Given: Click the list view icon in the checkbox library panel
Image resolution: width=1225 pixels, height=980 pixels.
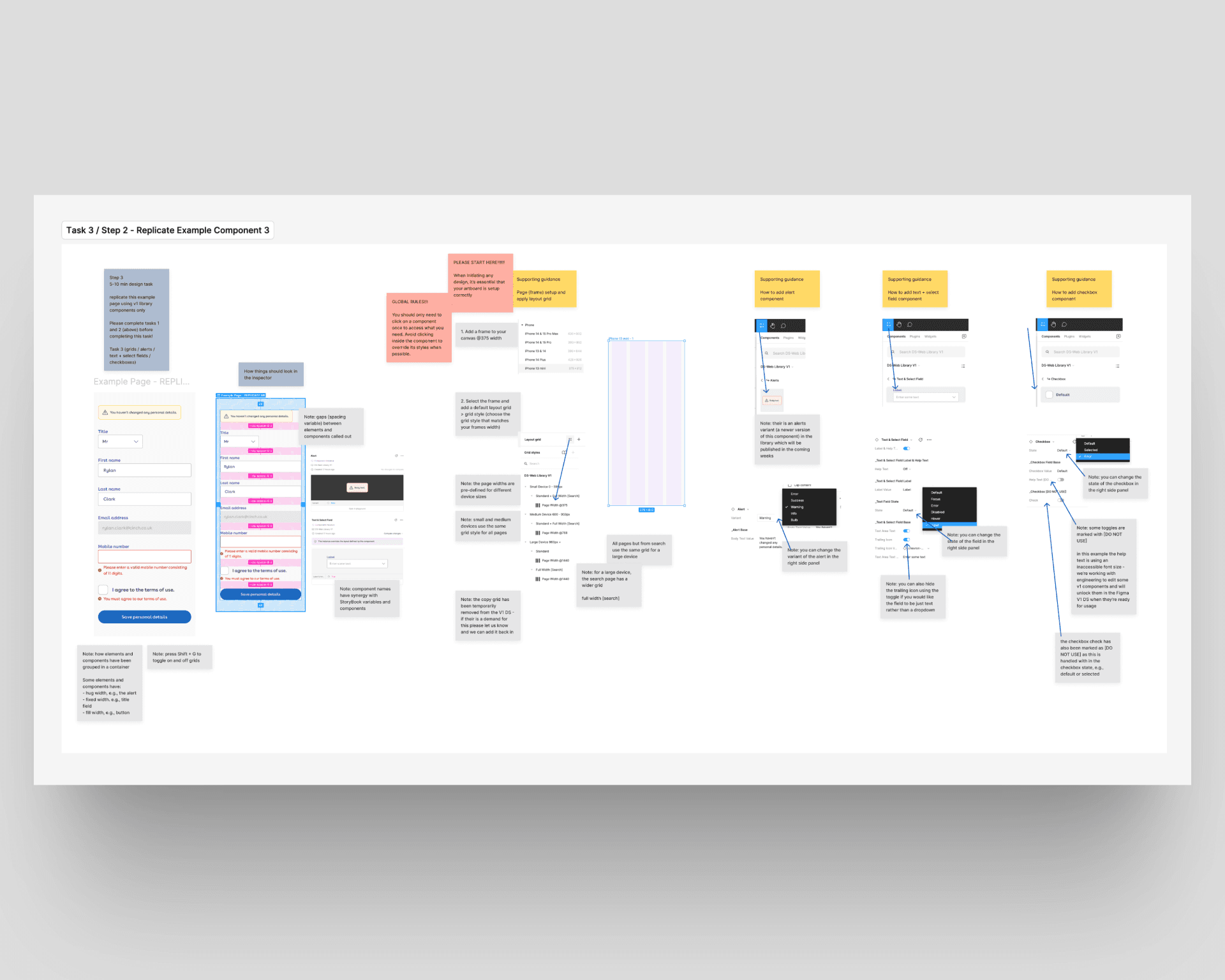Looking at the screenshot, I should pyautogui.click(x=1118, y=366).
